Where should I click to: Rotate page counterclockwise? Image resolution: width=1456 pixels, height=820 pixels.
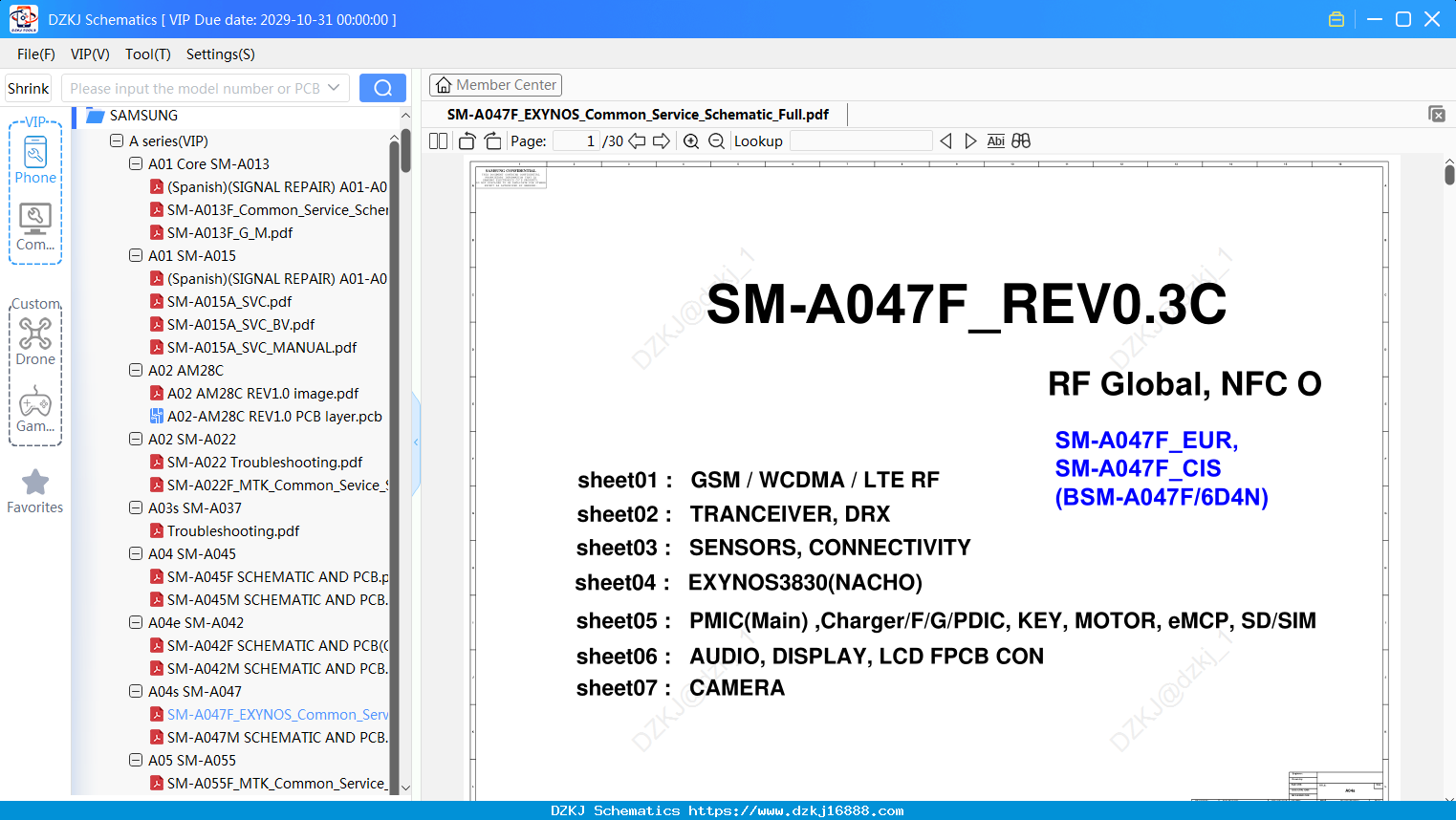[467, 141]
